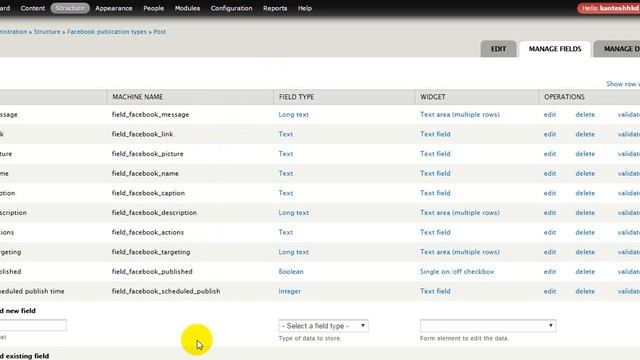Open Integer field type link
Image resolution: width=640 pixels, height=360 pixels.
[x=290, y=291]
